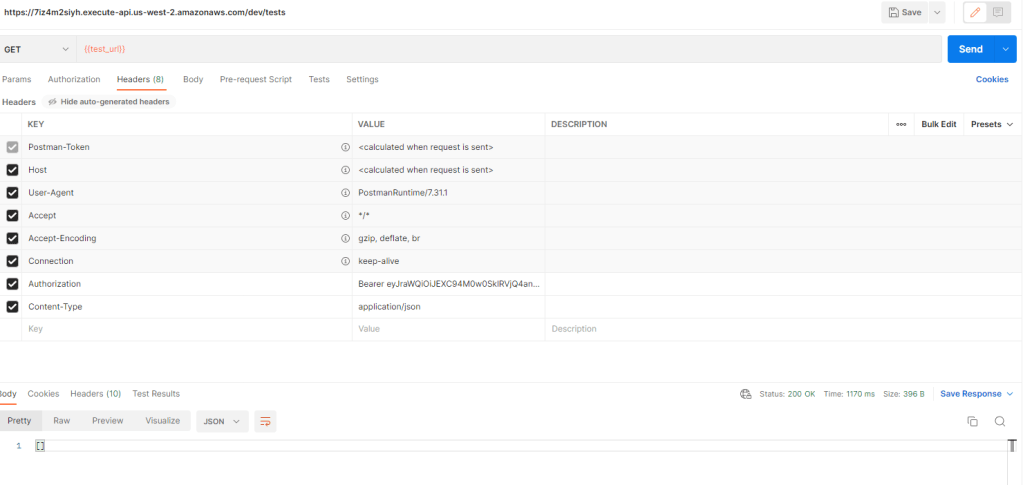Image resolution: width=1023 pixels, height=485 pixels.
Task: Expand the JSON format dropdown
Action: point(222,422)
